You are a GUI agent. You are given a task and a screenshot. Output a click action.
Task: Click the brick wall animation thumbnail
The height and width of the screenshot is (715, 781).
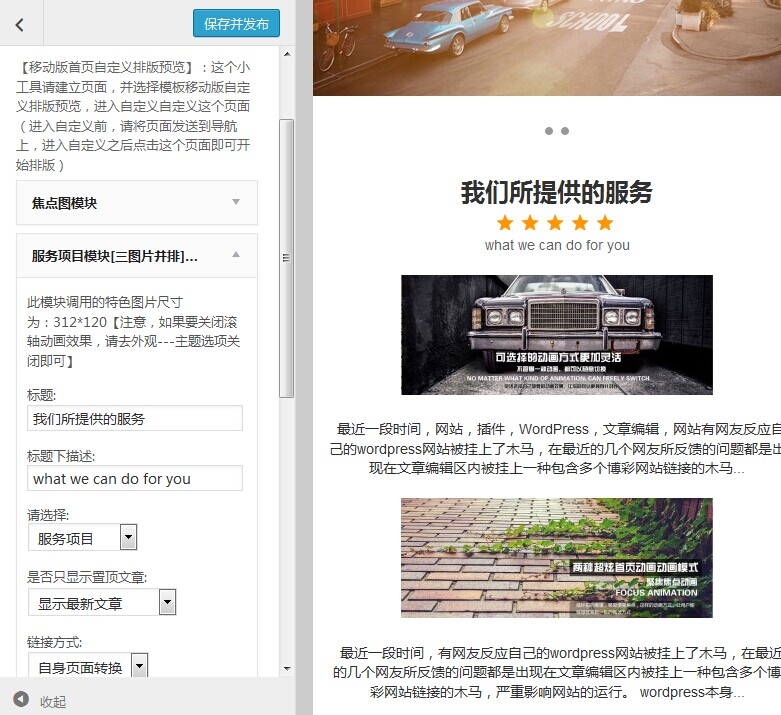556,558
